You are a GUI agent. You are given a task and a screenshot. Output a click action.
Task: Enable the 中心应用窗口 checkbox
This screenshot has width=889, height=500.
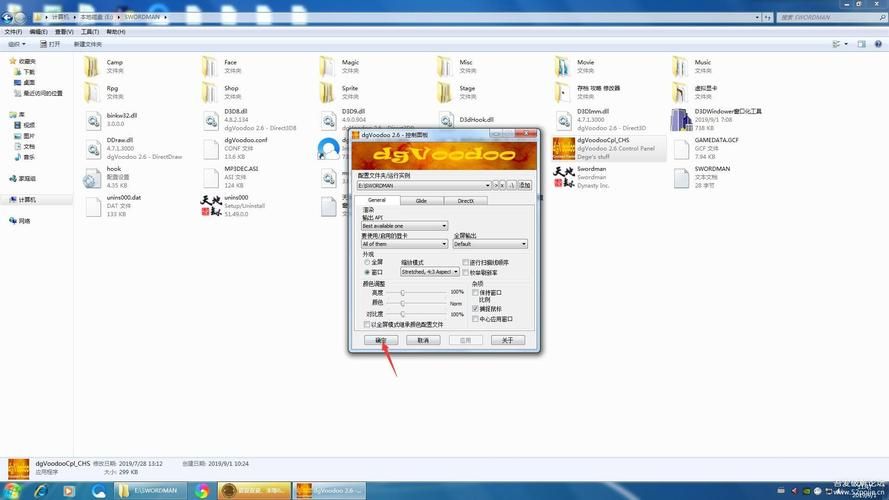[475, 319]
